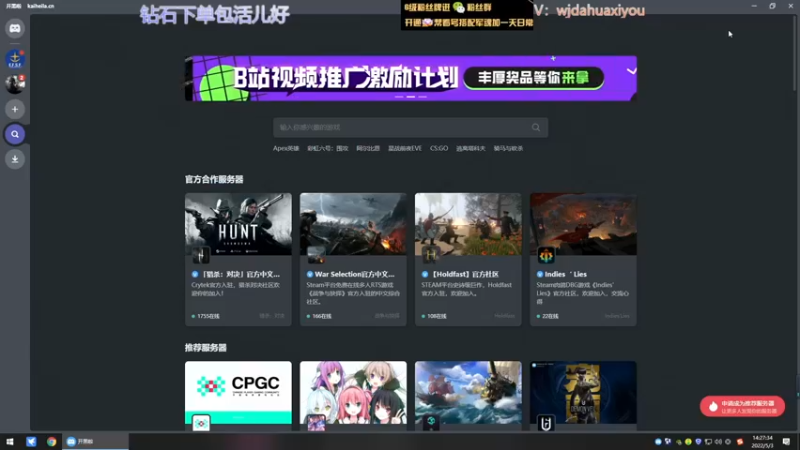Viewport: 800px width, 450px height.
Task: Open the Holdfast cover image
Action: click(468, 224)
